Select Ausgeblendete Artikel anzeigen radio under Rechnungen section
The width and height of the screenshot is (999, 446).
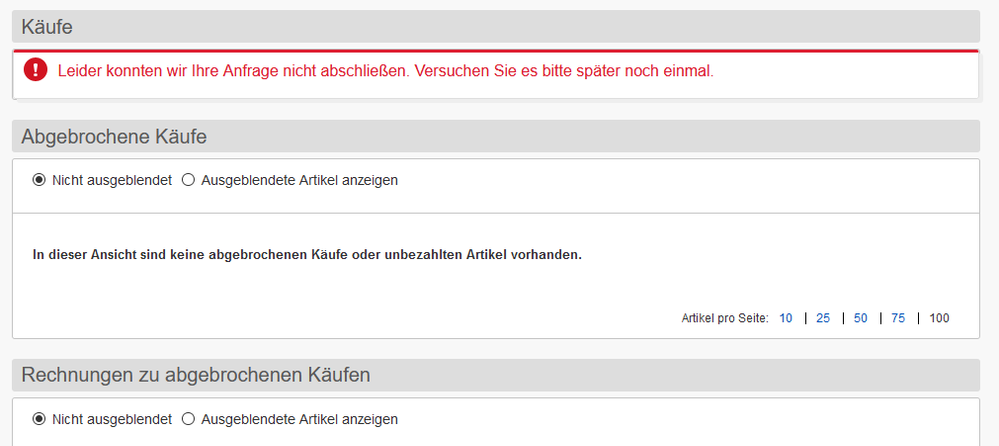pyautogui.click(x=188, y=419)
